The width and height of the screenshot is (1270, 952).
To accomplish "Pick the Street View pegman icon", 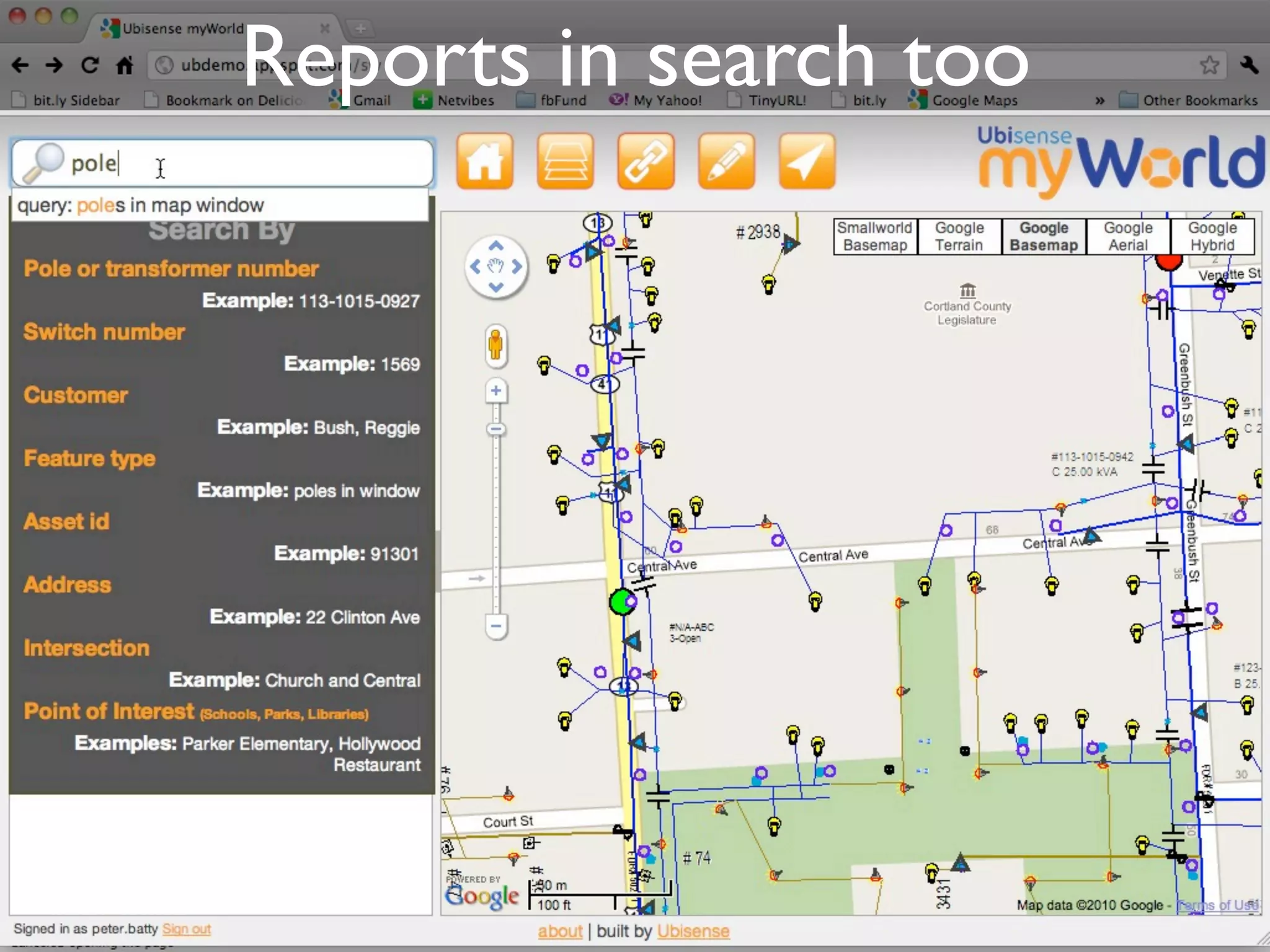I will 495,345.
